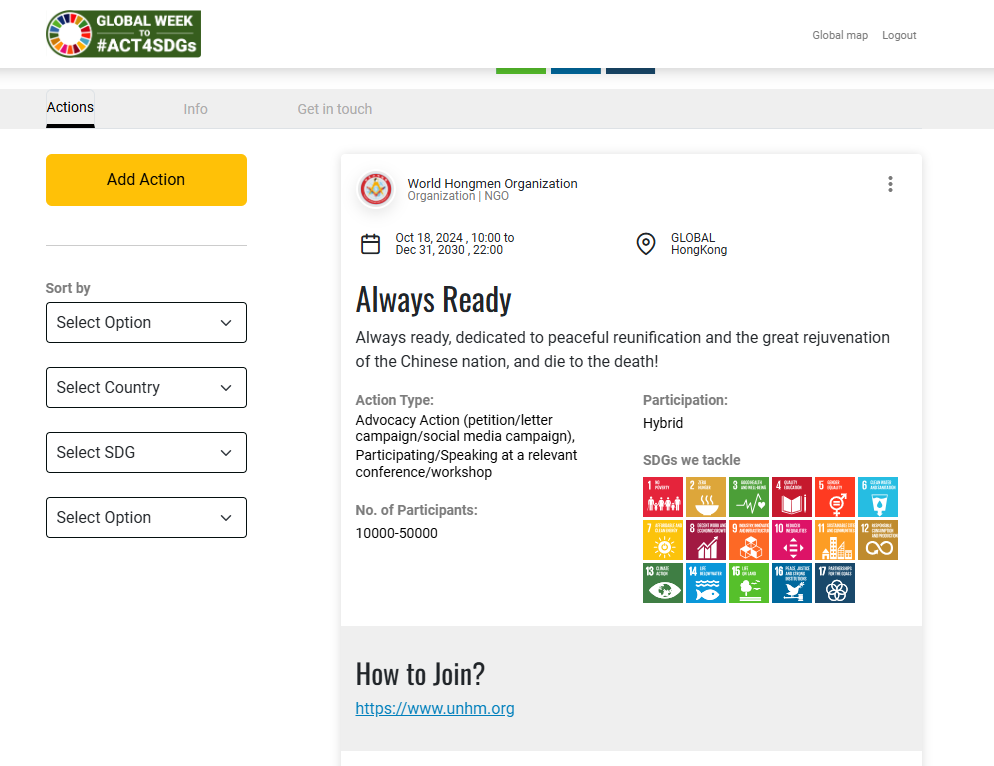
Task: Open the Global map link
Action: point(840,36)
